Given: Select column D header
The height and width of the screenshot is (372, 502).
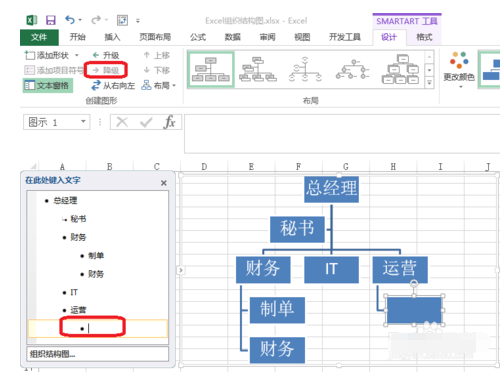Looking at the screenshot, I should 204,166.
